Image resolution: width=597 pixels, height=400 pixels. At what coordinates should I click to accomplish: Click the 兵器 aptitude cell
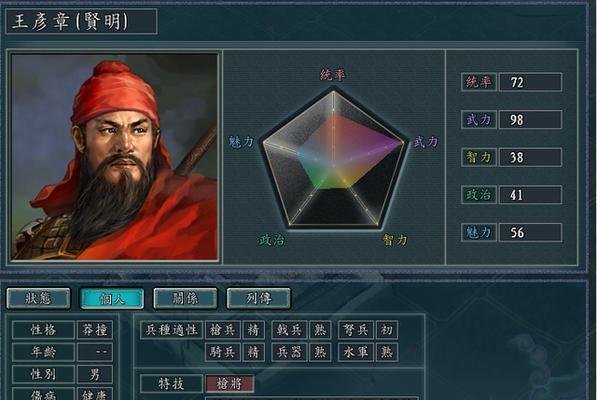(289, 352)
